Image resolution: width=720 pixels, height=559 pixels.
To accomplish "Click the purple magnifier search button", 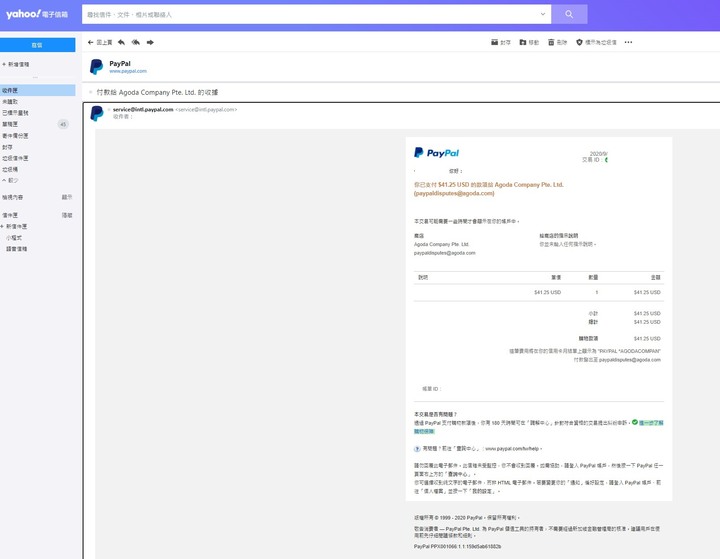I will [x=569, y=14].
